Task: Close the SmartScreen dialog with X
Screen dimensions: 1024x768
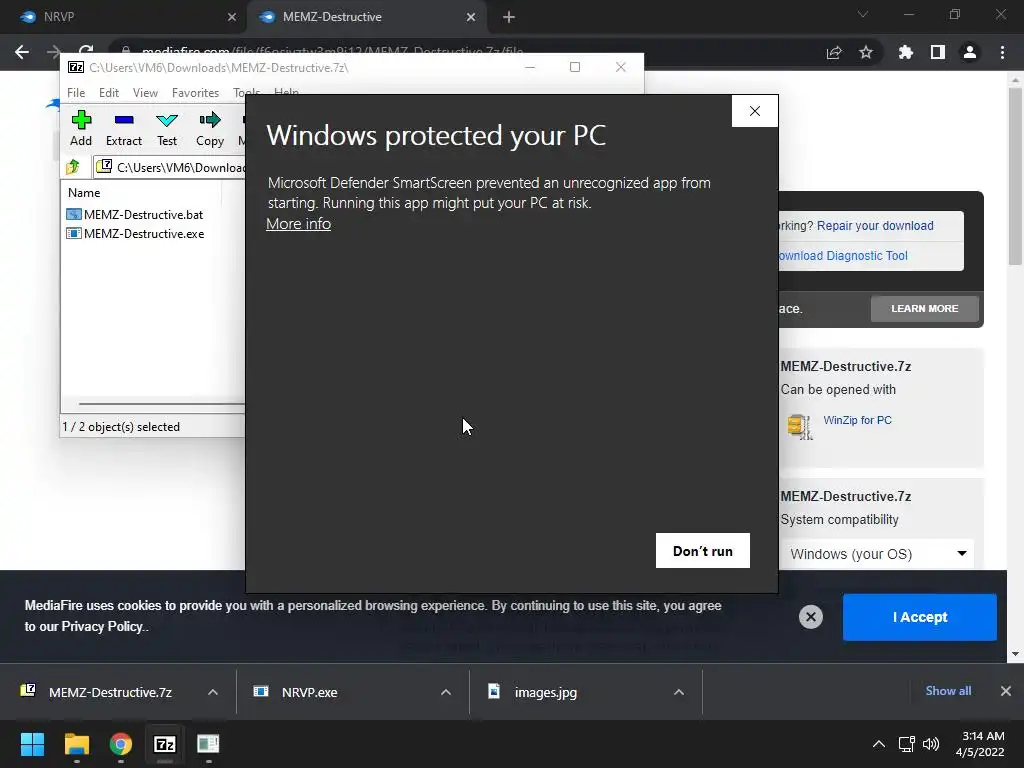Action: point(755,111)
